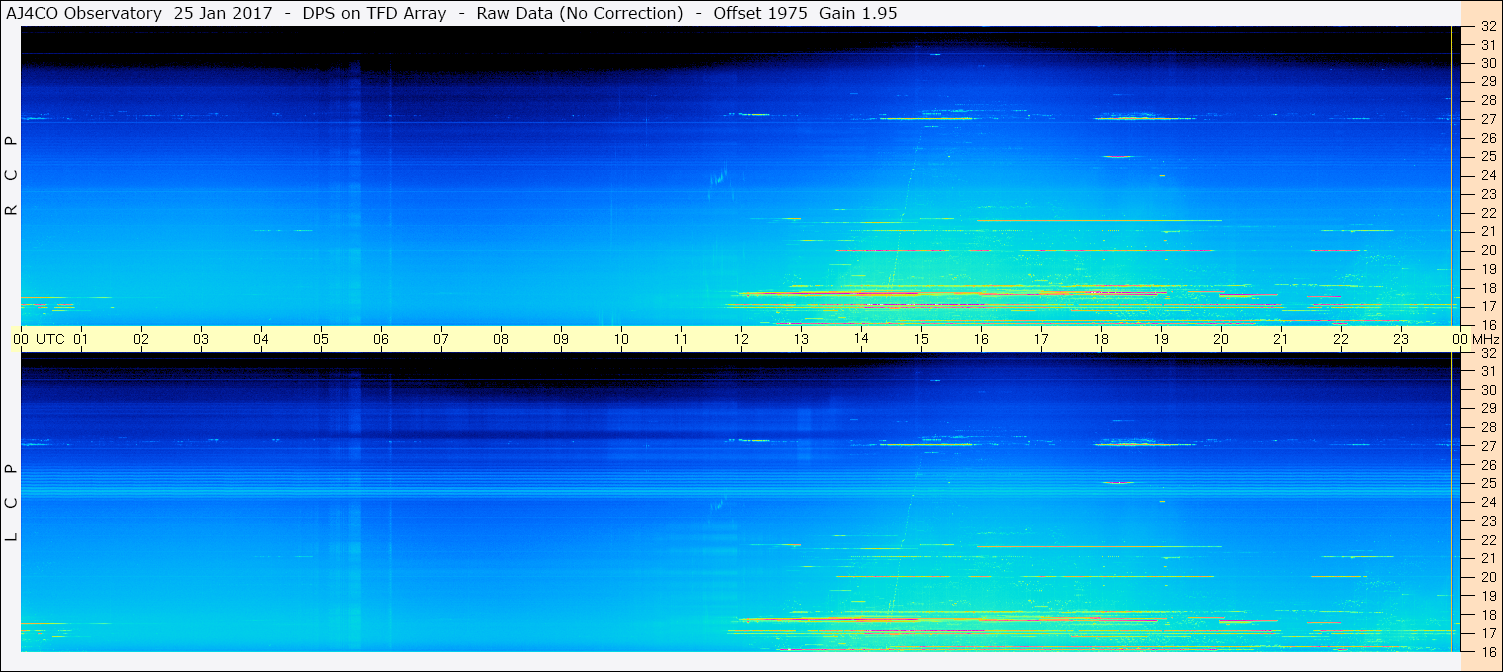Pick the 18 hour mark on UTC time axis

tap(1101, 340)
